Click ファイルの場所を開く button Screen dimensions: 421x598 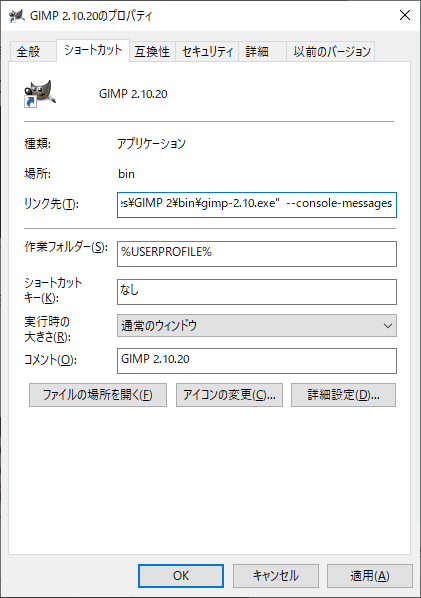(98, 395)
